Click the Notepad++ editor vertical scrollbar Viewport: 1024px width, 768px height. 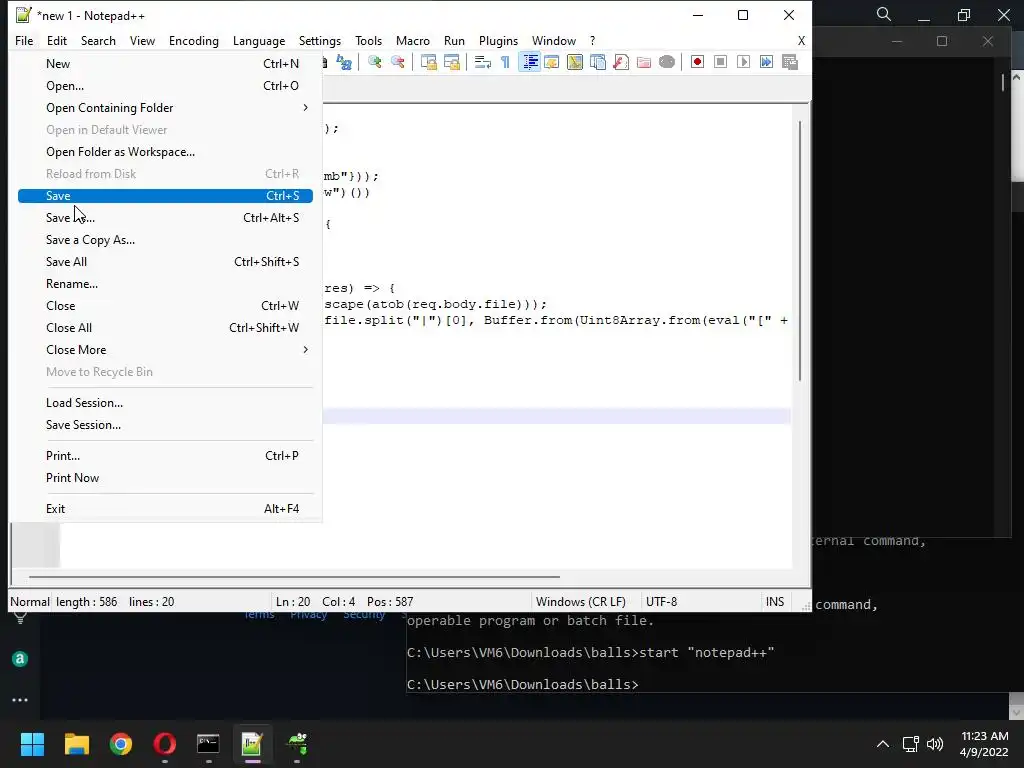[x=800, y=251]
